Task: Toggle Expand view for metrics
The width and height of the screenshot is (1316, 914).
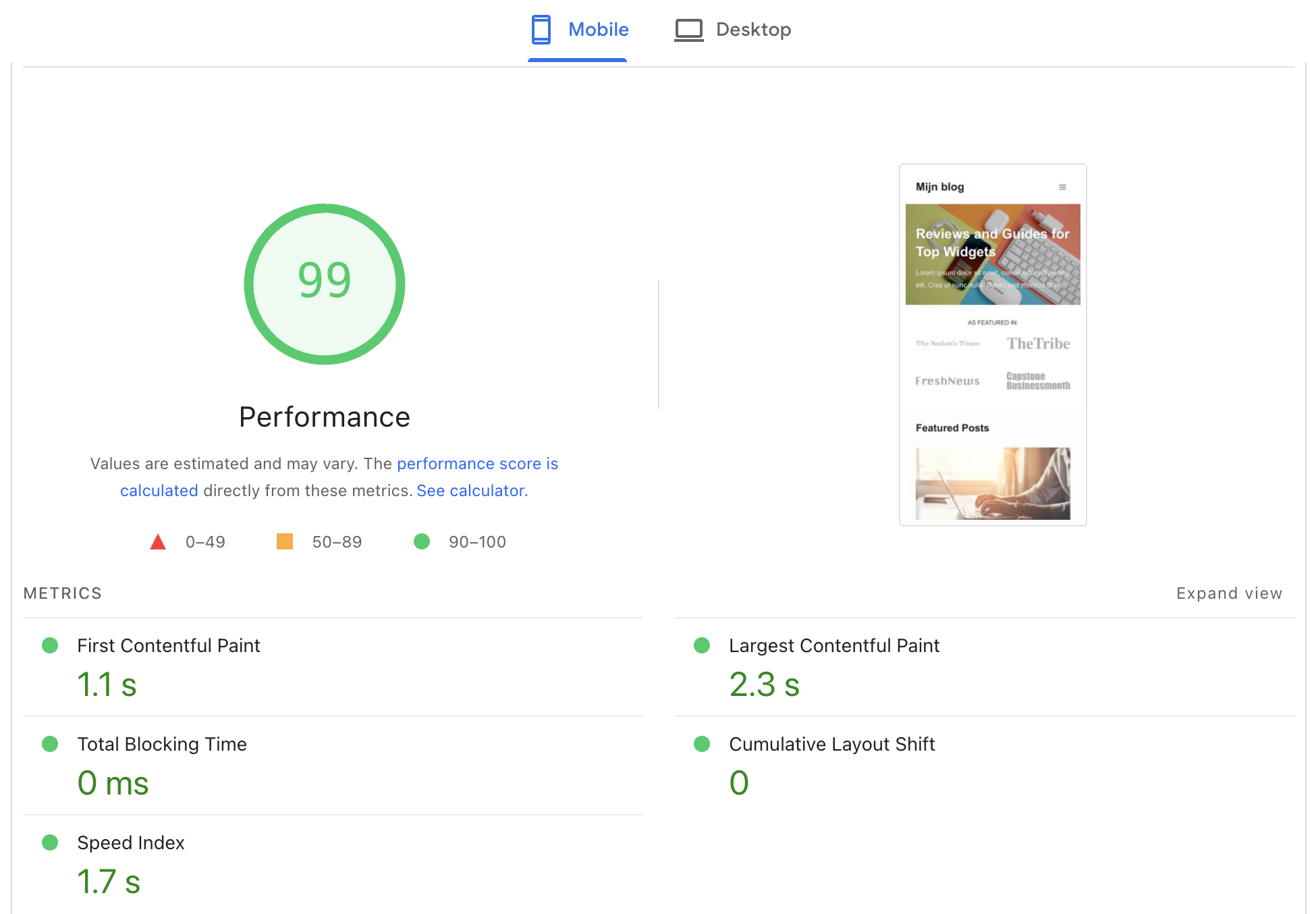Action: 1229,593
